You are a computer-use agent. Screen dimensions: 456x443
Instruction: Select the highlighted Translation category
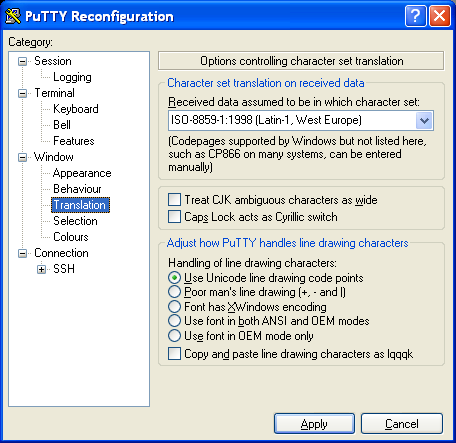point(80,205)
